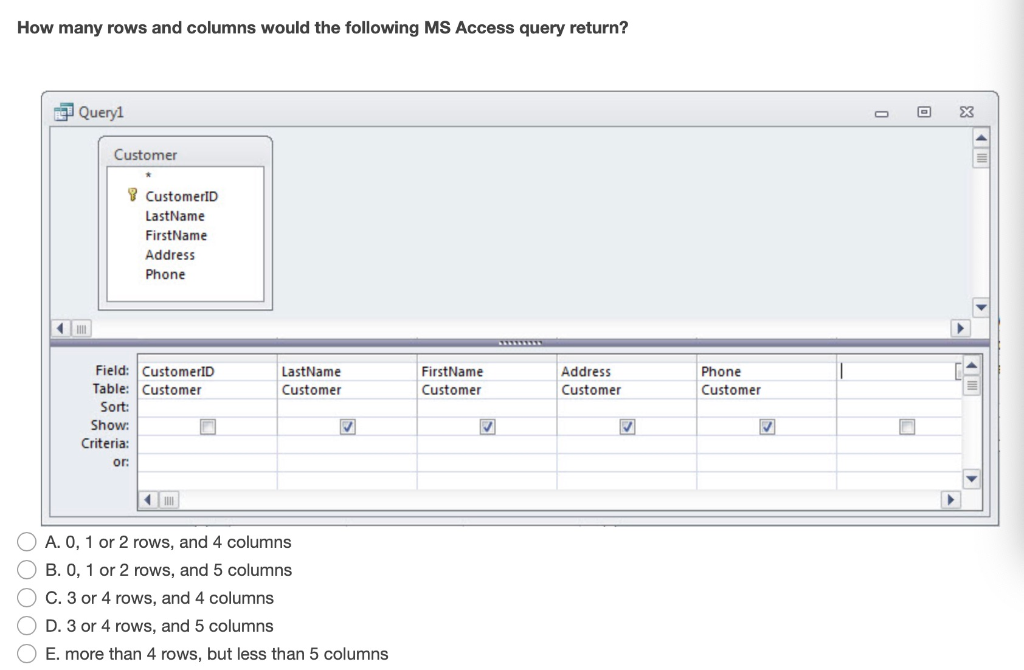
Task: Click the CustomerID Field cell in grid
Action: 208,372
